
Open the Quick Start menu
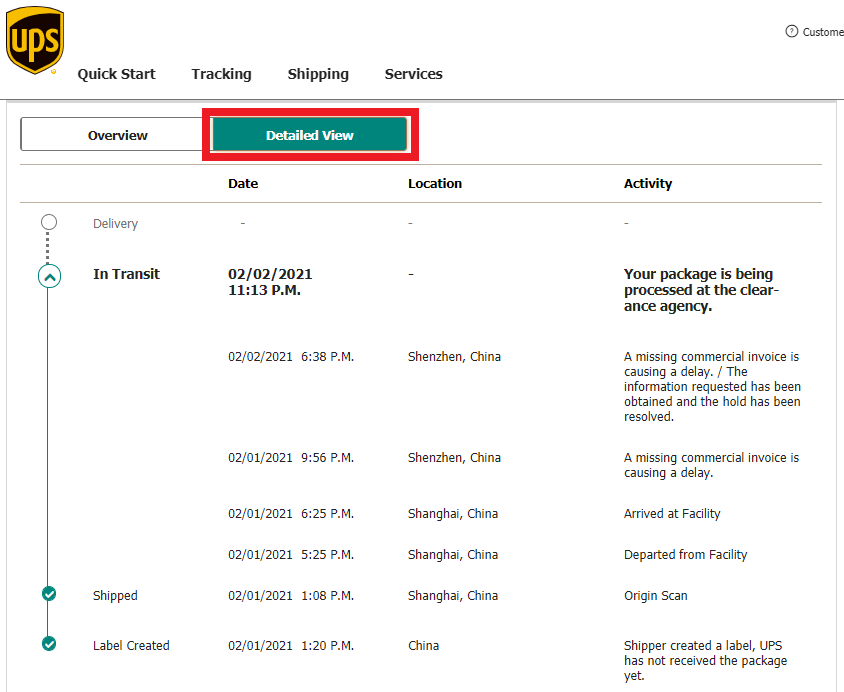(x=116, y=74)
